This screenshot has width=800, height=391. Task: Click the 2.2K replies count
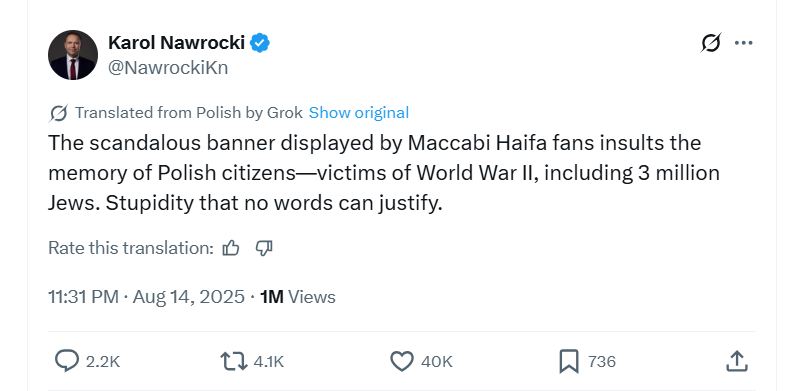tap(103, 362)
